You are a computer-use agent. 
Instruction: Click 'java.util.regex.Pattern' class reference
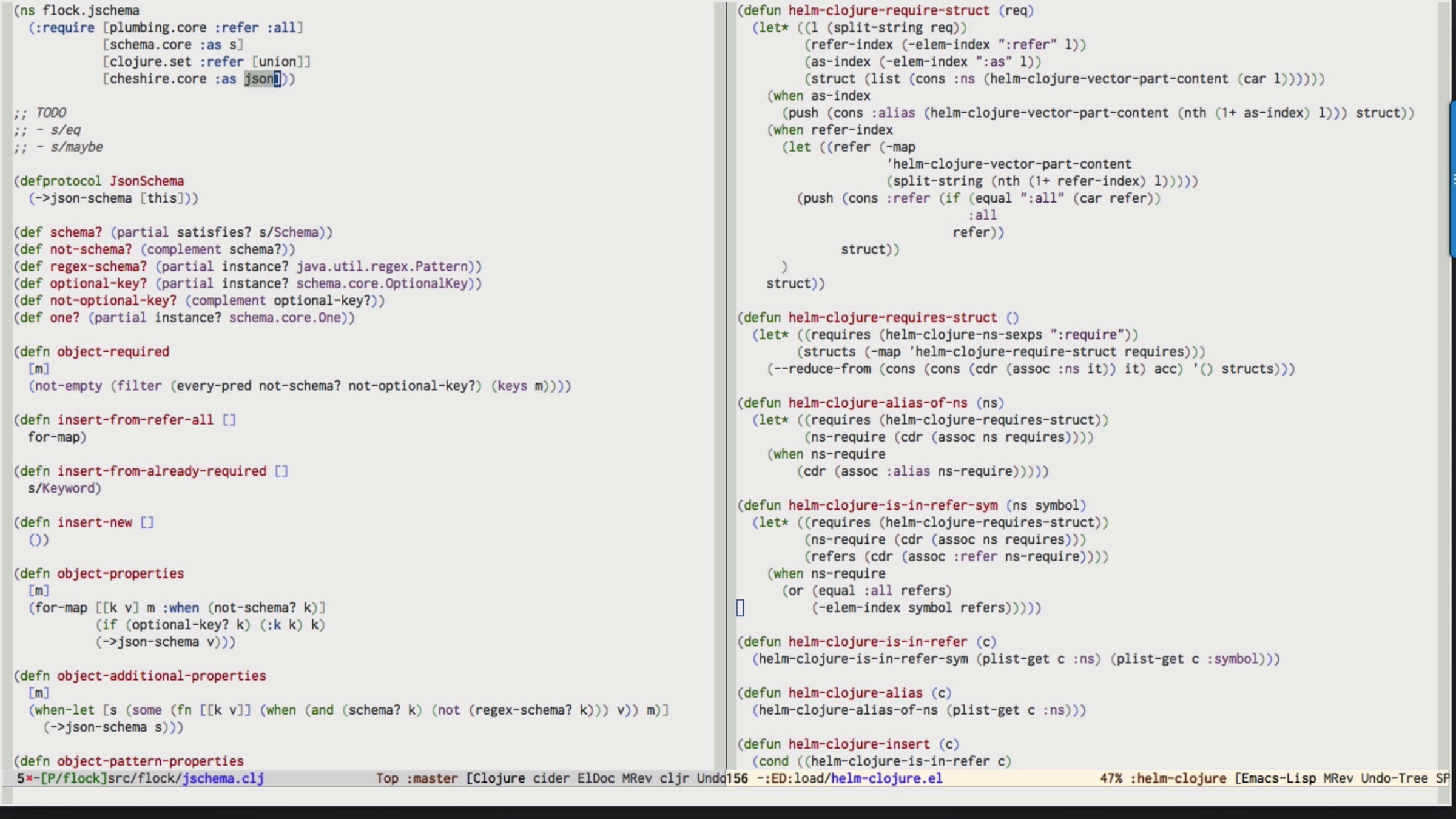click(x=382, y=266)
